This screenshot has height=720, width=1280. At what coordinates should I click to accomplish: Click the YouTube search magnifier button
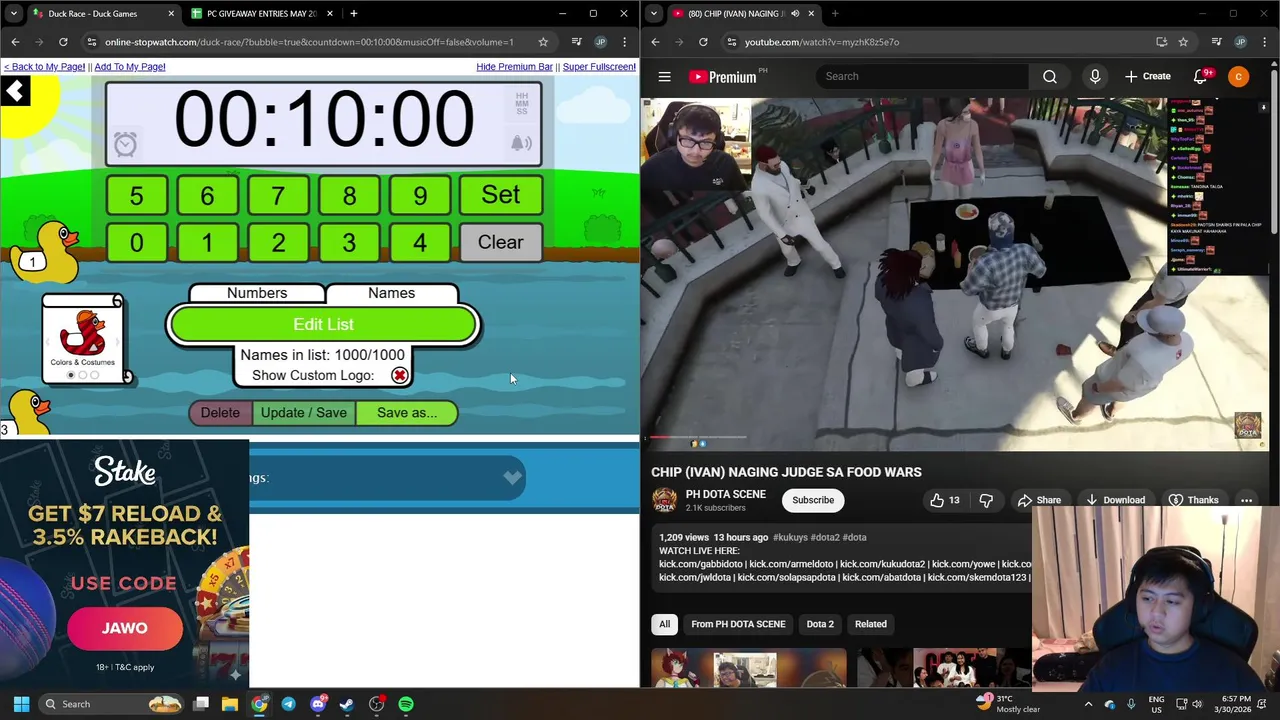coord(1049,76)
